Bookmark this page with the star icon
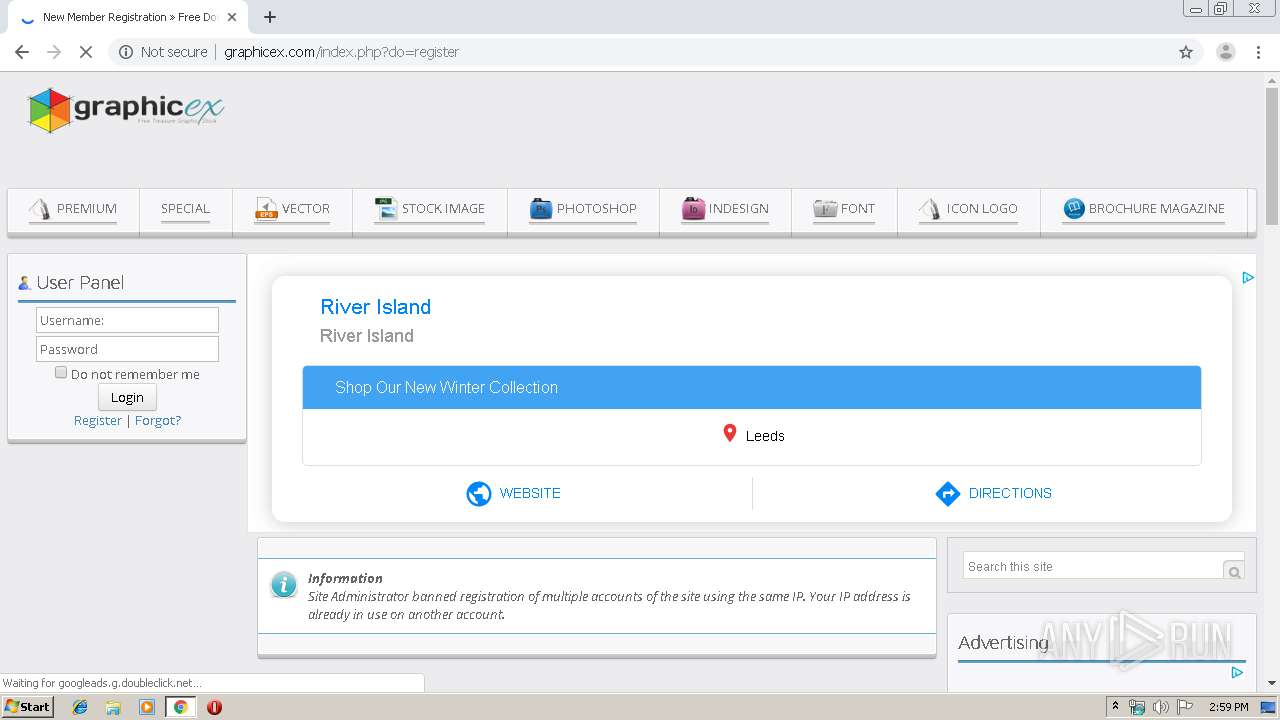Viewport: 1280px width, 720px height. (x=1186, y=52)
